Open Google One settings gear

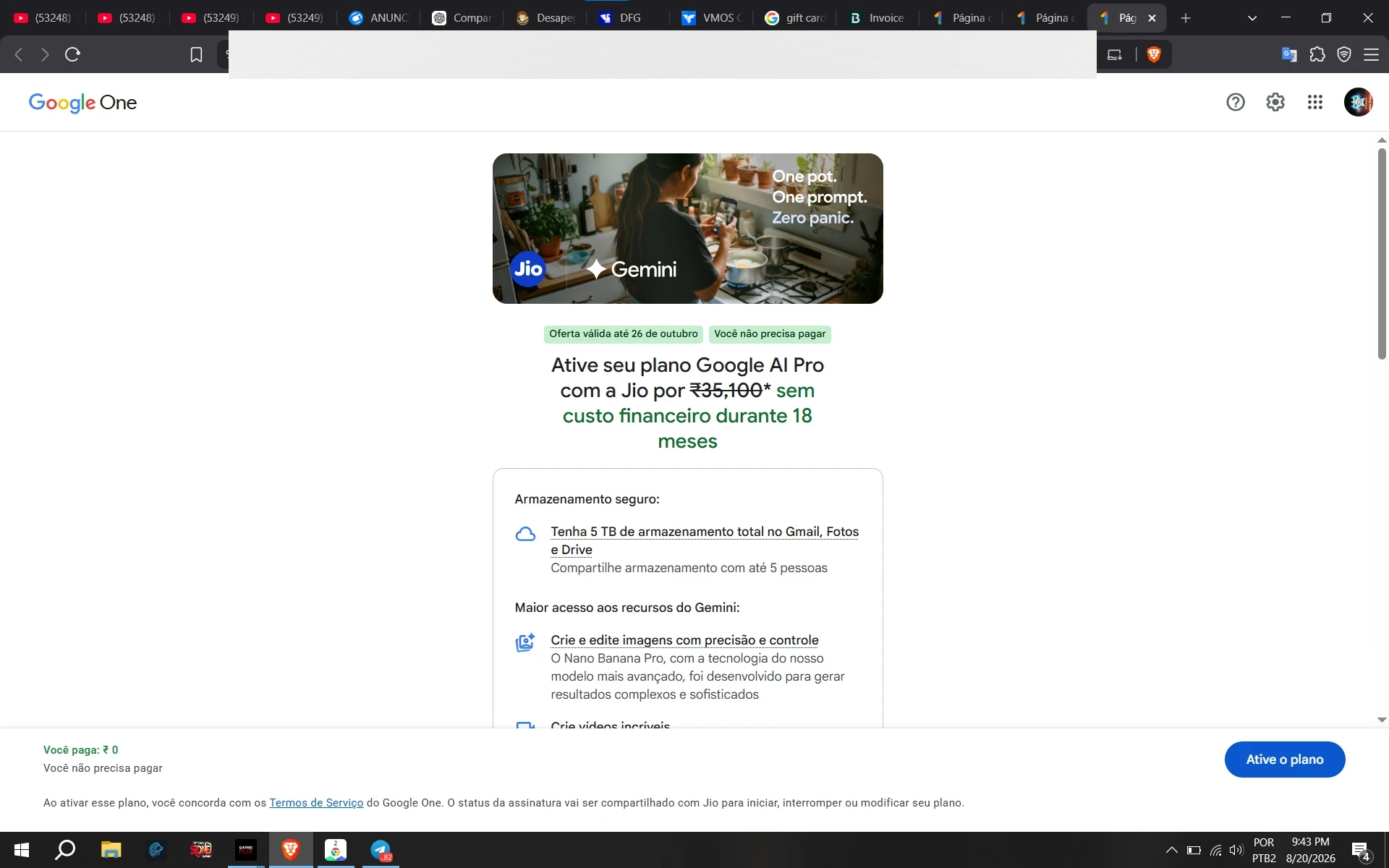[x=1275, y=102]
